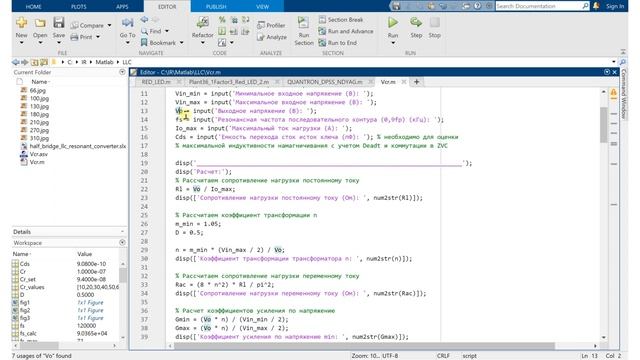Click the comment percent icon in Code group
Screen dimensions: 640x360
click(x=222, y=20)
